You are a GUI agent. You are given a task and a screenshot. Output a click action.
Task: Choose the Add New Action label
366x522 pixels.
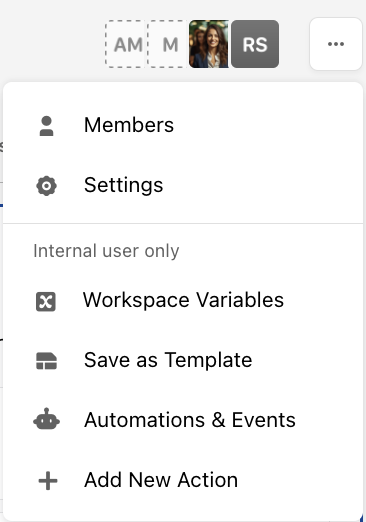(x=161, y=480)
